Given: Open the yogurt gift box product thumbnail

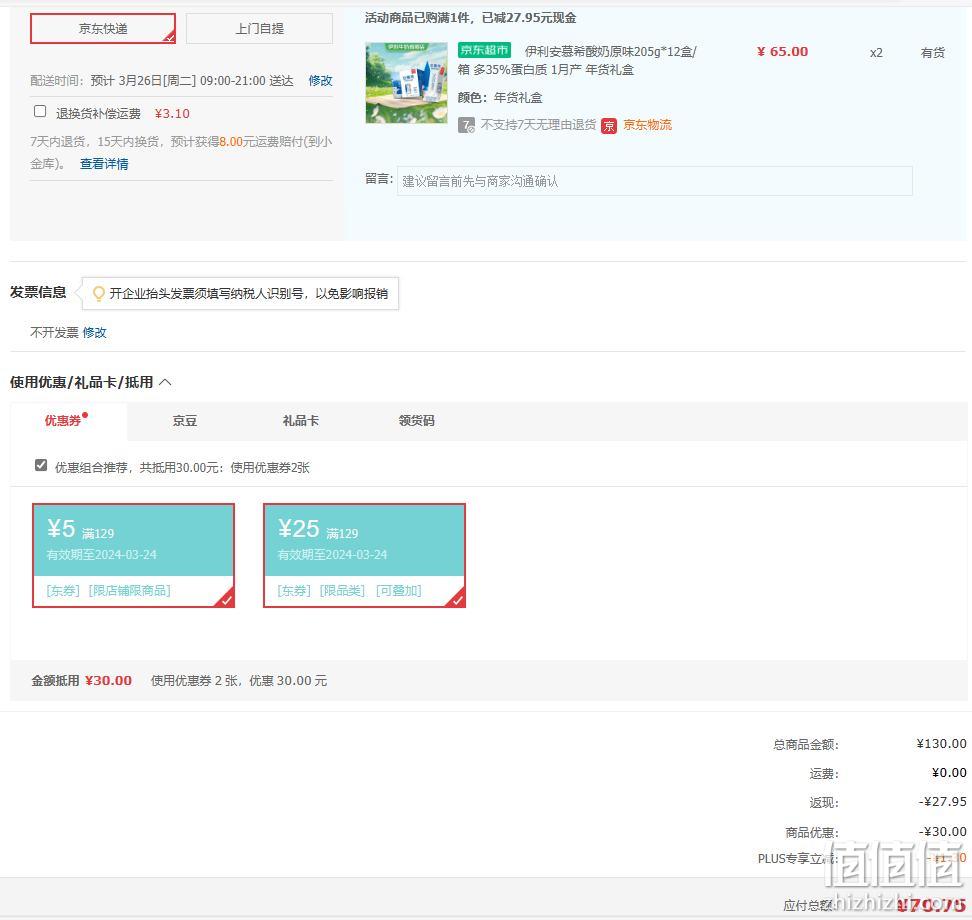Looking at the screenshot, I should (x=406, y=82).
